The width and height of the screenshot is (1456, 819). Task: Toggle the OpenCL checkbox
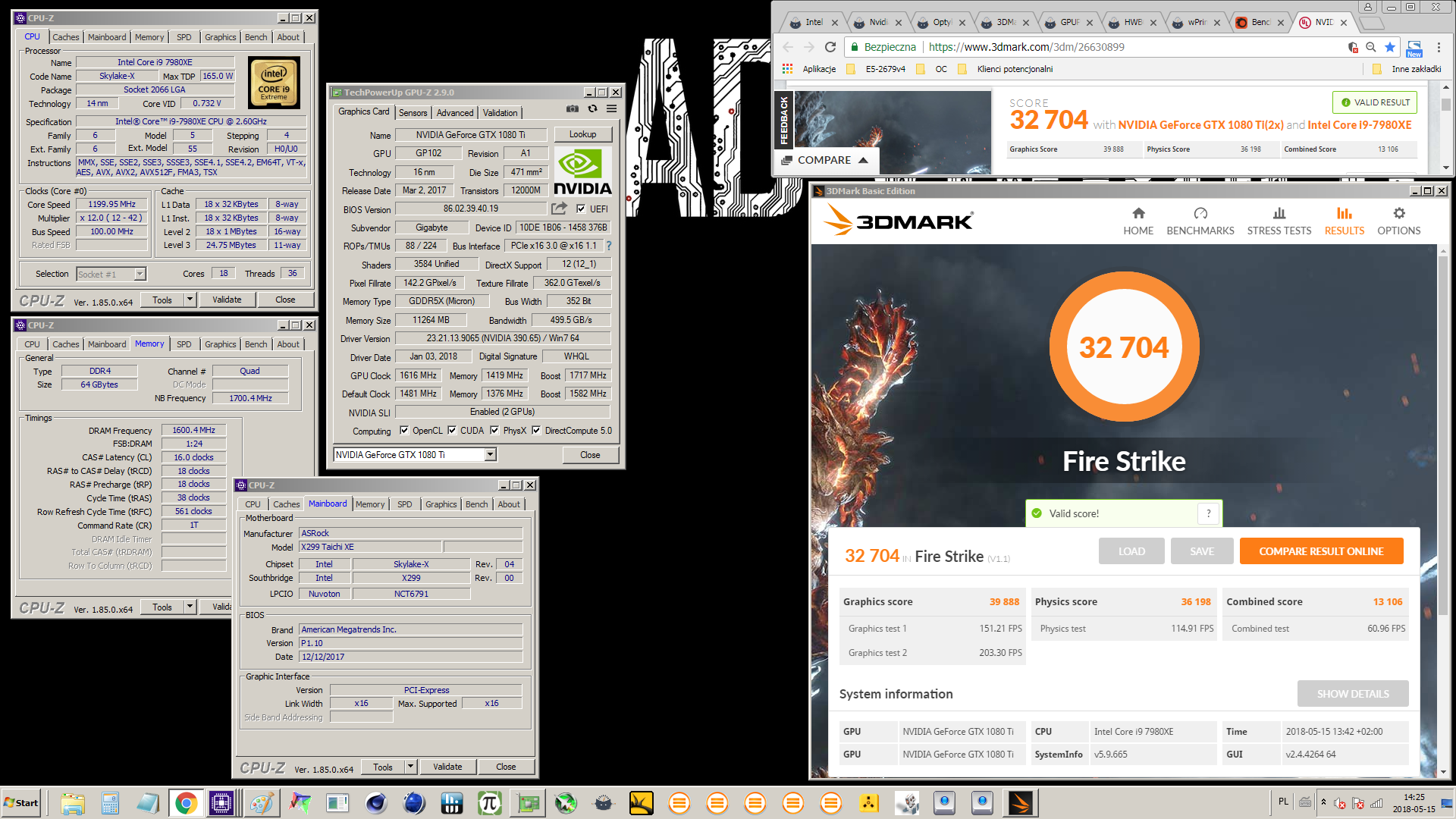coord(404,431)
